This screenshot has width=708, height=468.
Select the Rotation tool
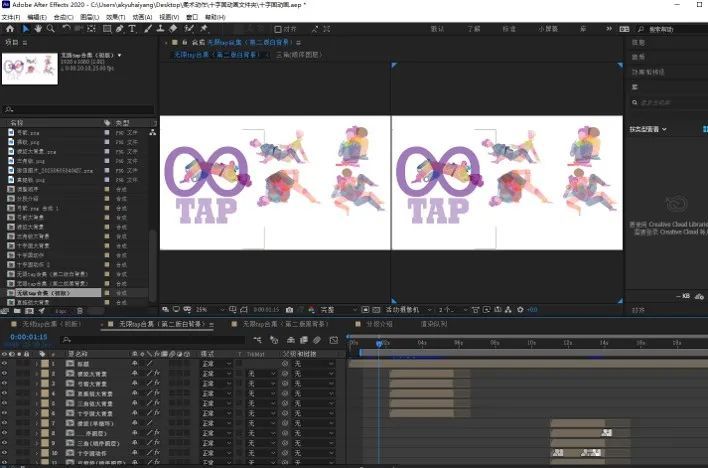point(66,29)
